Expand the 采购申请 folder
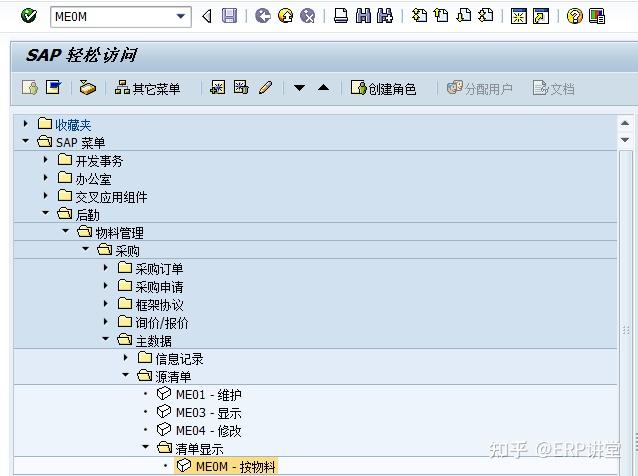 coord(106,285)
